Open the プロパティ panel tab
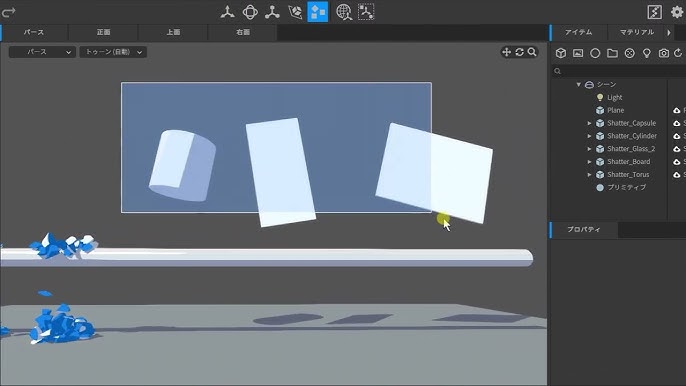Image resolution: width=686 pixels, height=386 pixels. pos(584,229)
